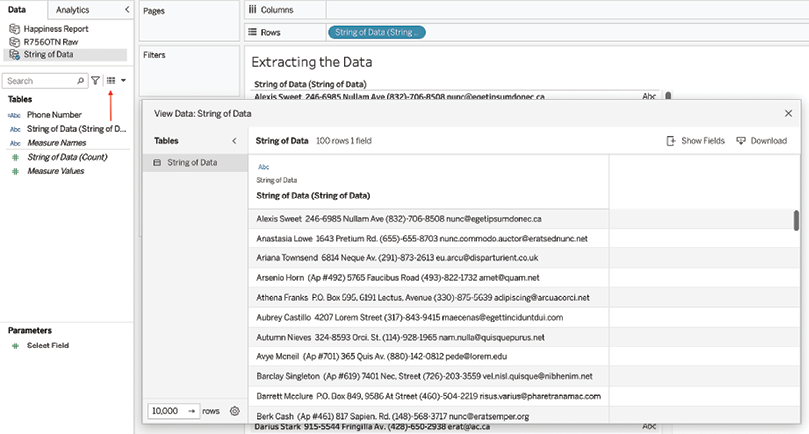The image size is (809, 434).
Task: Click number icon beside String of Data (Count)
Action: [15, 157]
